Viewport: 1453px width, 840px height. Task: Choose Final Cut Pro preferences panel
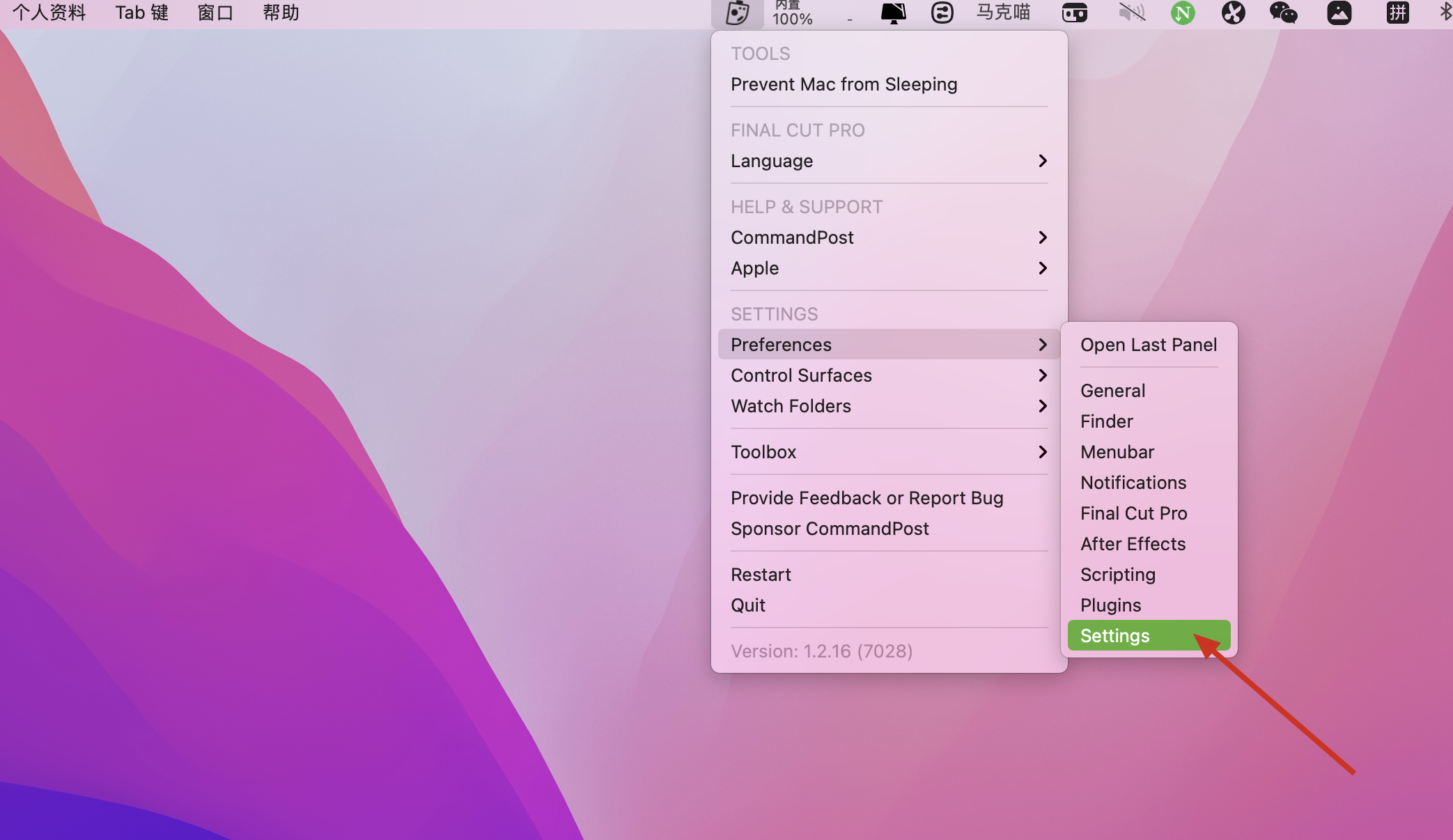click(1133, 513)
